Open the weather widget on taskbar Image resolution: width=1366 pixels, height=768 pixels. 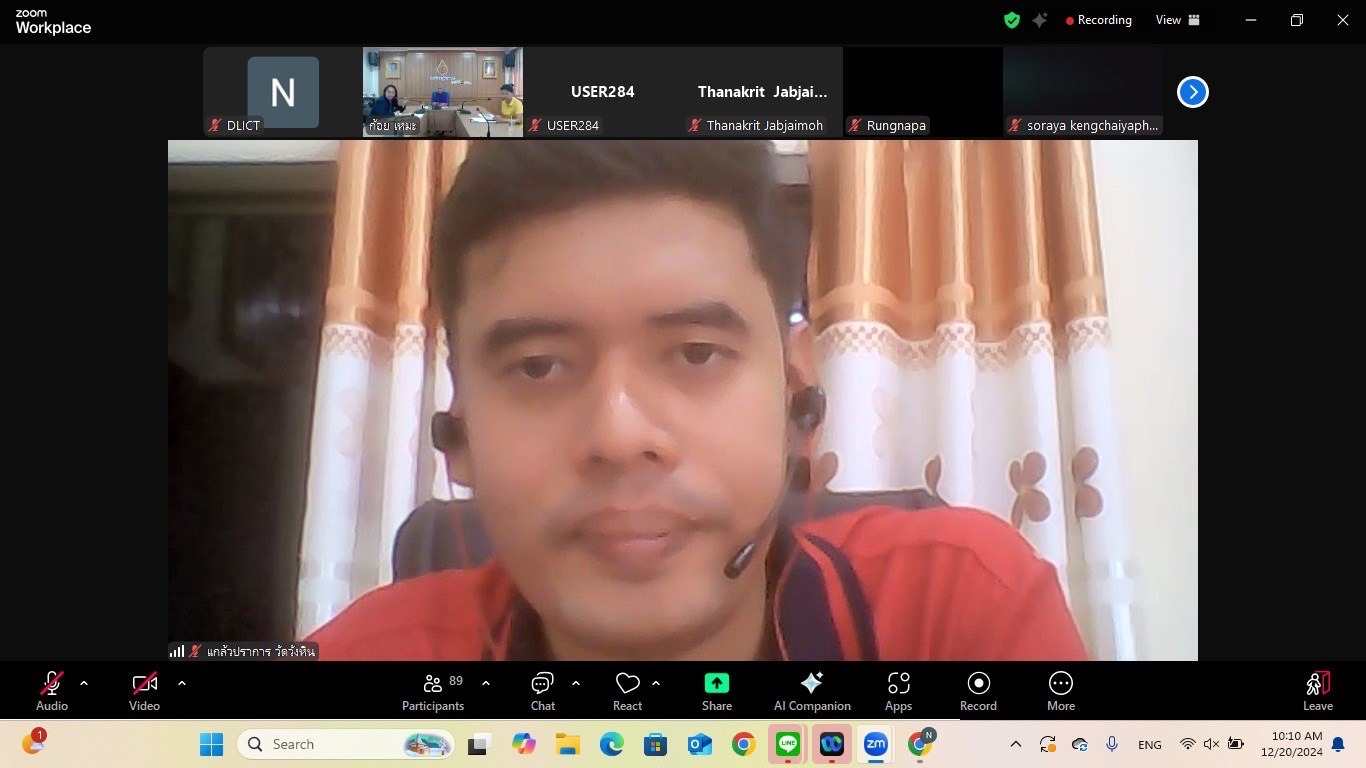point(34,743)
